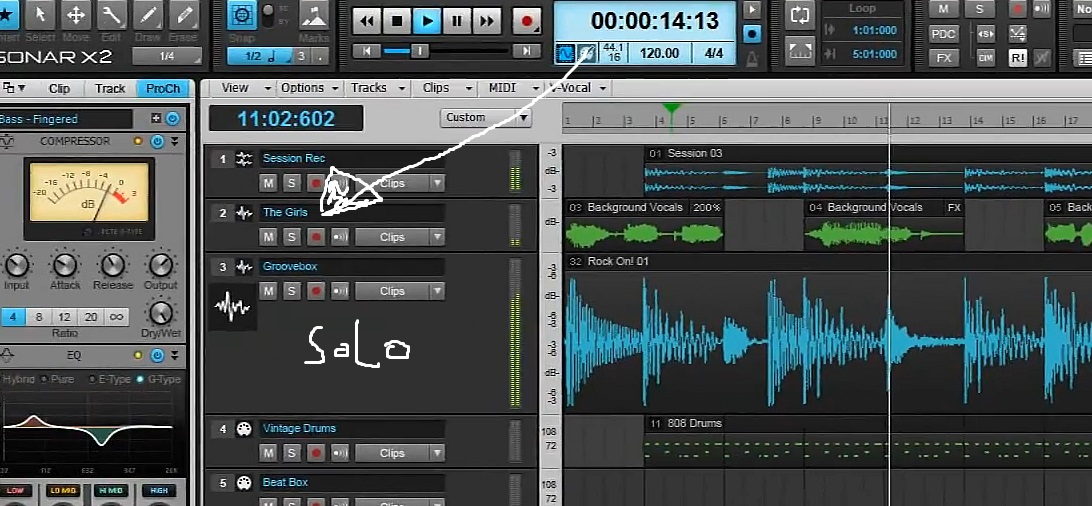
Task: Click the audio engine waveform icon
Action: [x=566, y=54]
